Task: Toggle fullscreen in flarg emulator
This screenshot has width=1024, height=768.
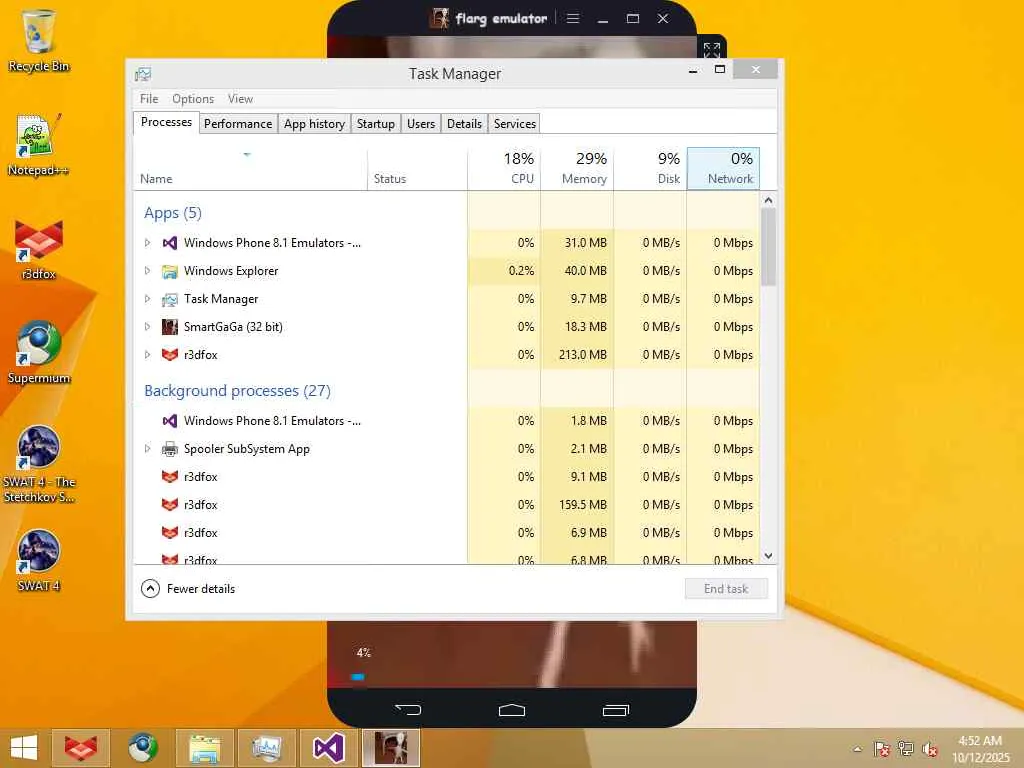Action: click(x=712, y=50)
